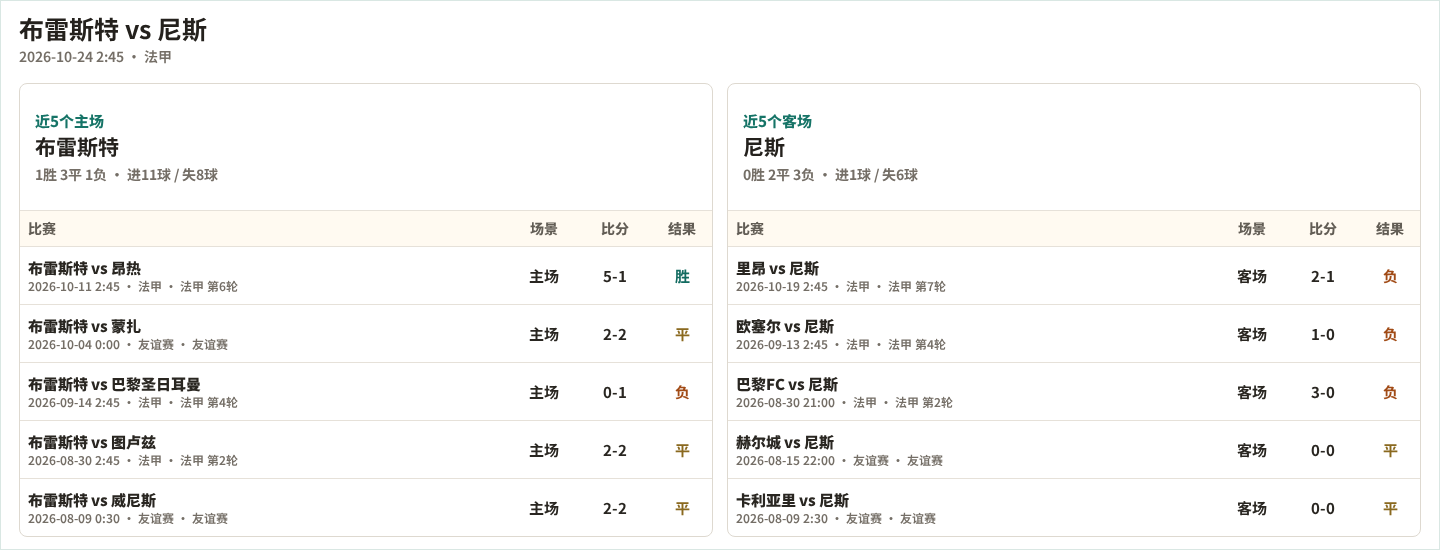Click the "0-0" score in the 赫尔城 row
Image resolution: width=1440 pixels, height=550 pixels.
point(1323,450)
